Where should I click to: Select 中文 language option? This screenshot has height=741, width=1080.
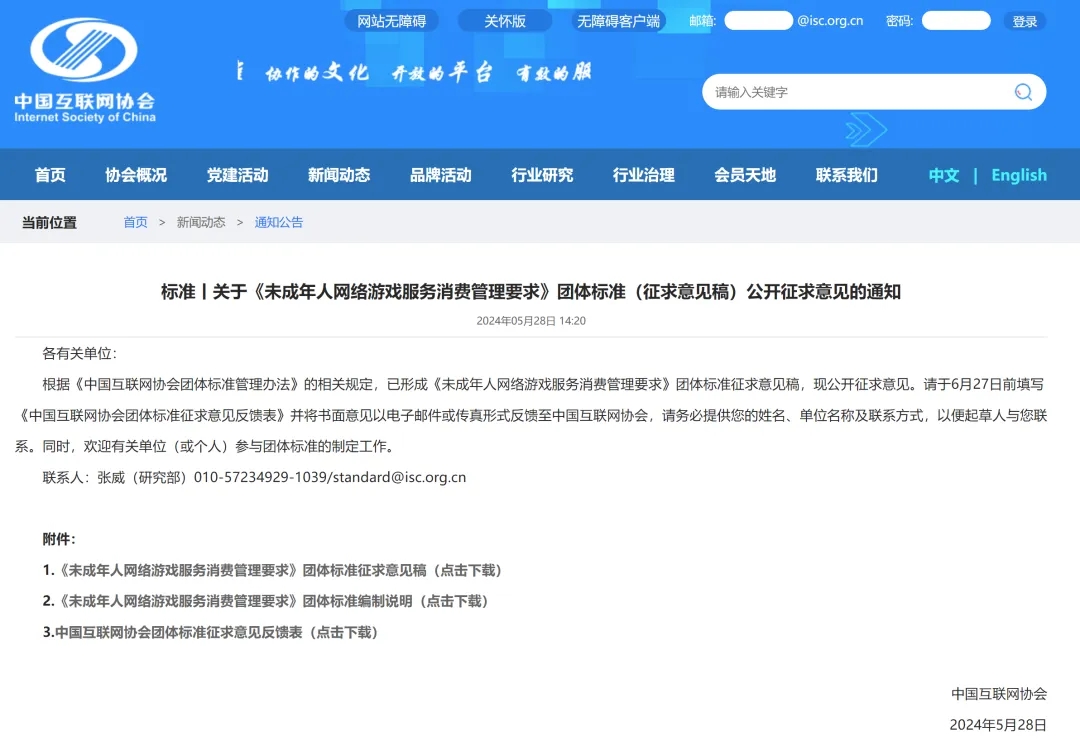(x=944, y=176)
